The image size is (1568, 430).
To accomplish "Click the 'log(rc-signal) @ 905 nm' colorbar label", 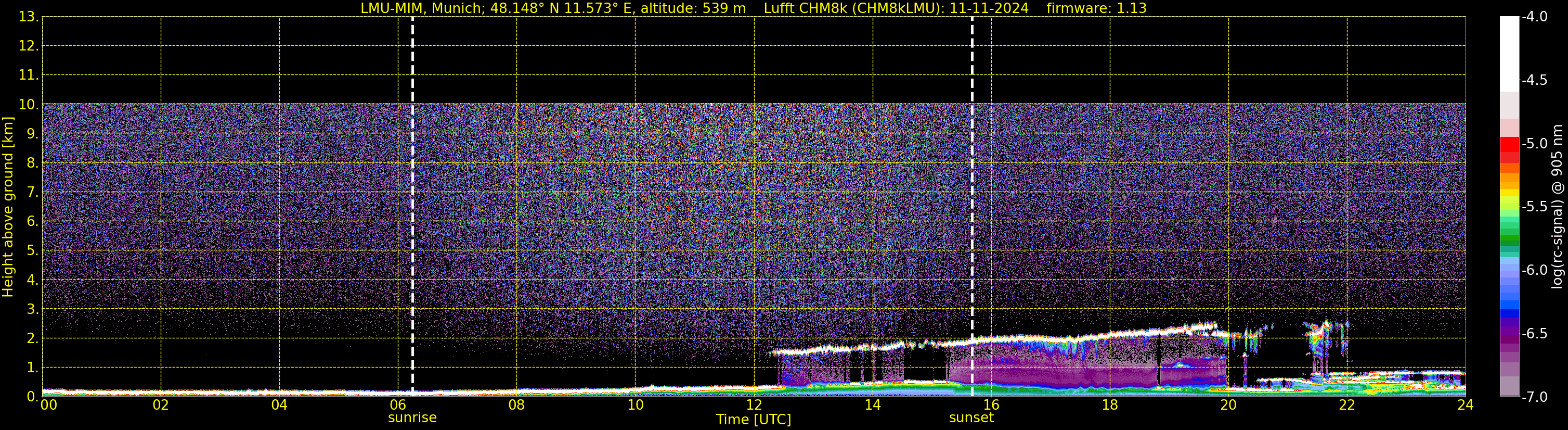I will [1557, 207].
